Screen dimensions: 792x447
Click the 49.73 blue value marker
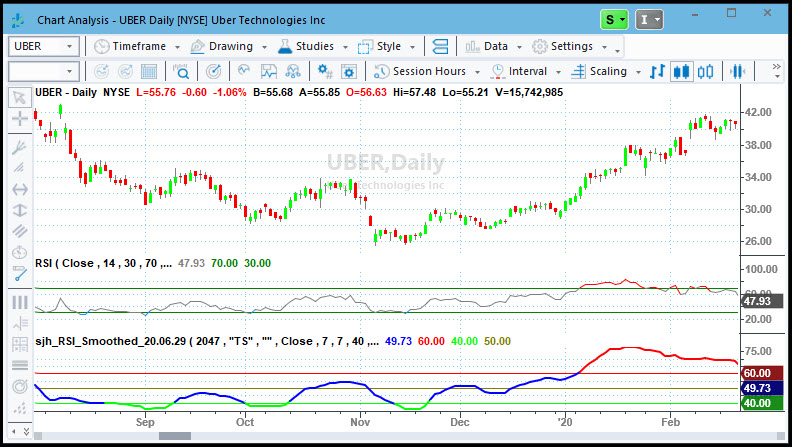pyautogui.click(x=762, y=388)
